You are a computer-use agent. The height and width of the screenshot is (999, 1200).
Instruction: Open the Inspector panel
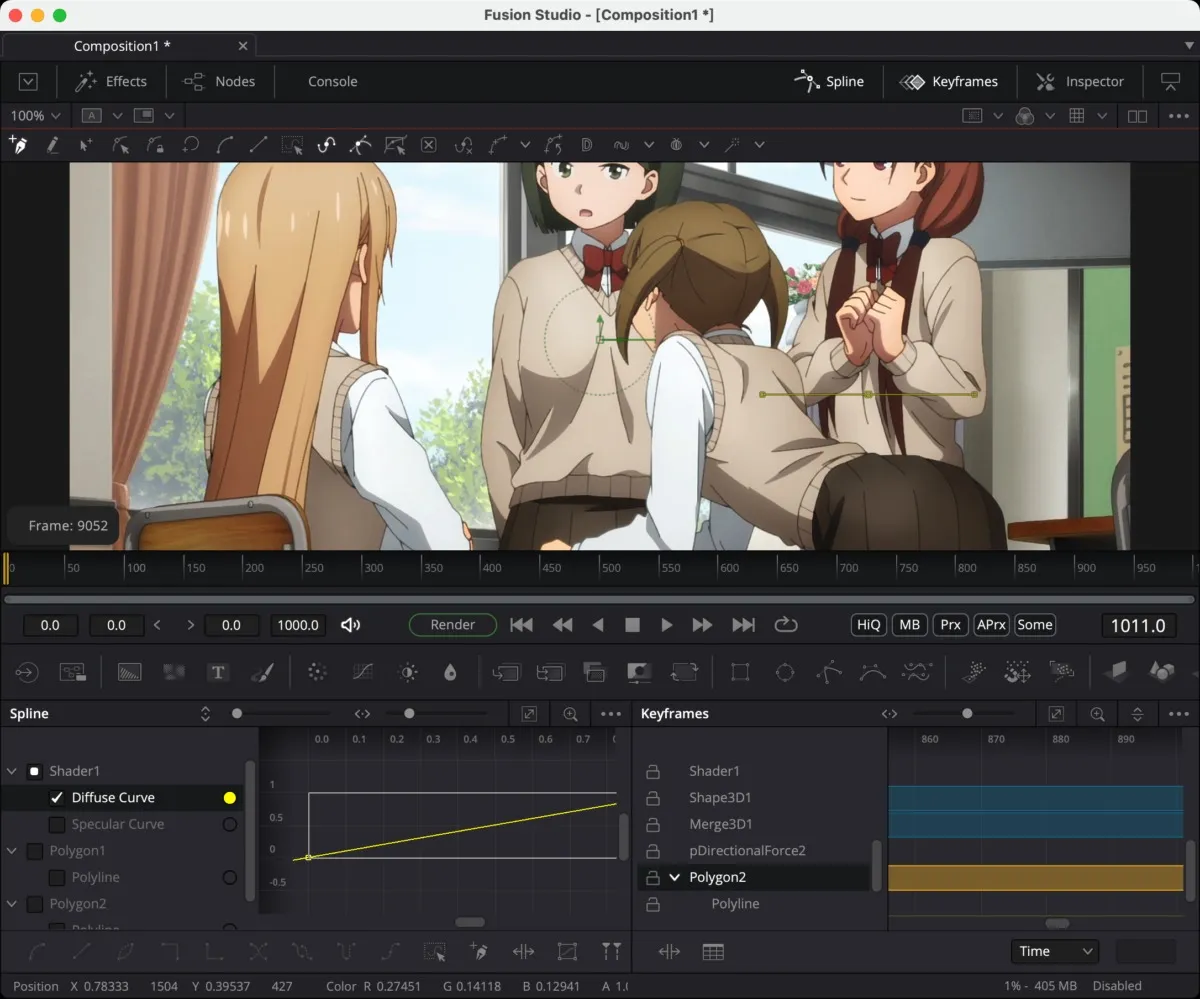click(1080, 82)
